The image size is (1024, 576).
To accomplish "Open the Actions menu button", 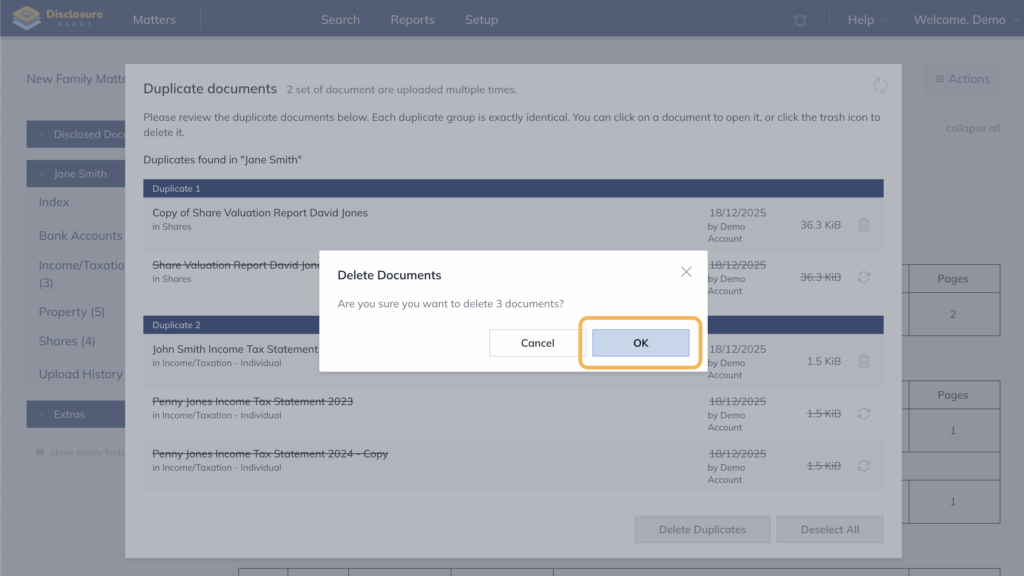I will pos(961,79).
